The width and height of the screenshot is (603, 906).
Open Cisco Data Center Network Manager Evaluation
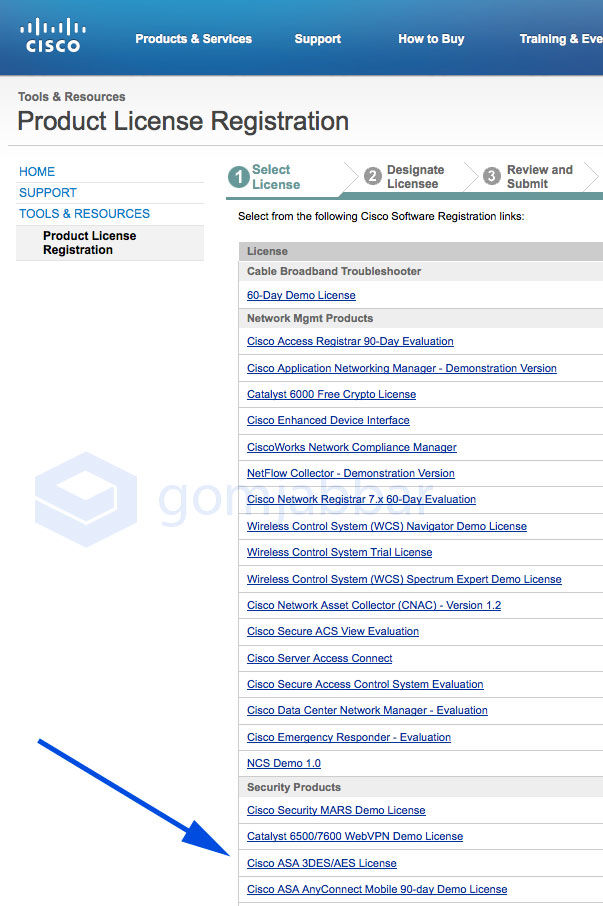[367, 710]
